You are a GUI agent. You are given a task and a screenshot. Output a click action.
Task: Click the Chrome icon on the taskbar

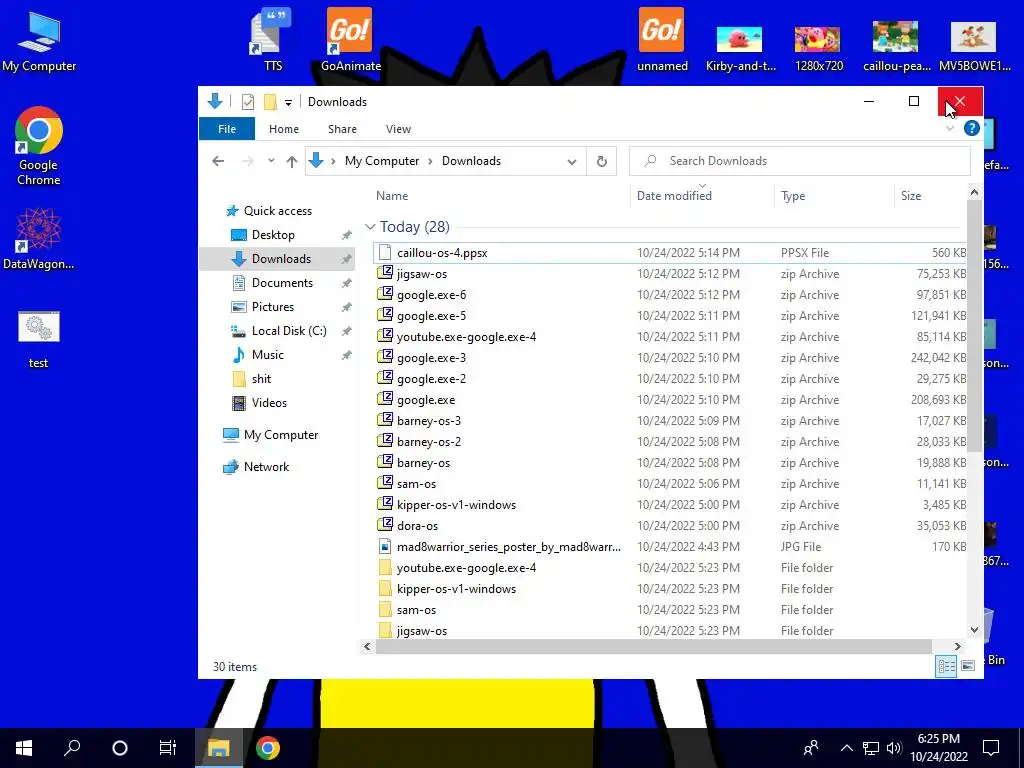[x=268, y=748]
